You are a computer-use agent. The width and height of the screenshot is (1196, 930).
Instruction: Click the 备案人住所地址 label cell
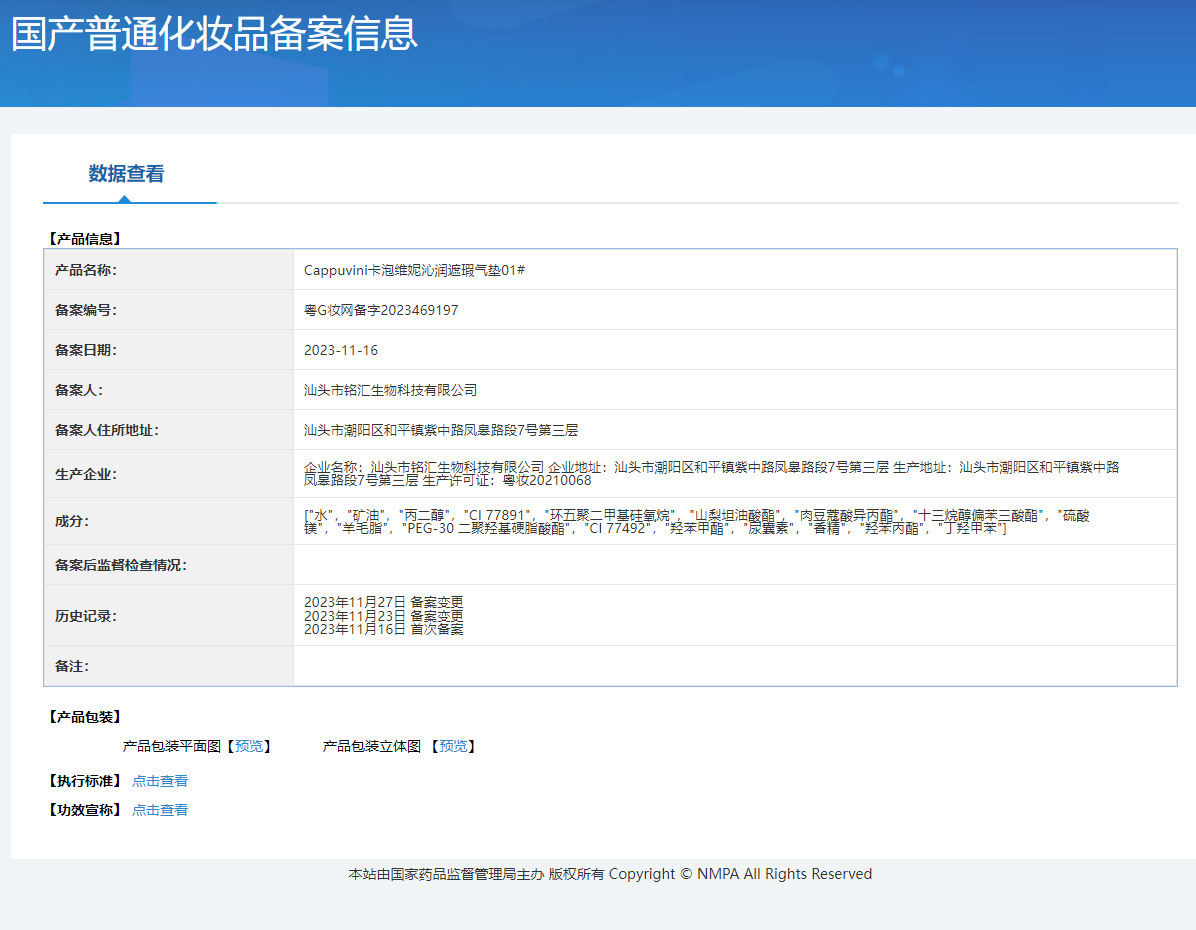pos(169,430)
